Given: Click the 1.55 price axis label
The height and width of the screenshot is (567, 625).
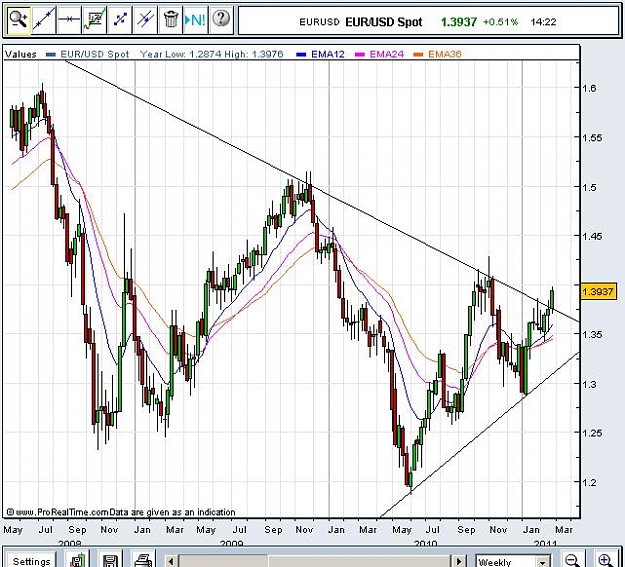Looking at the screenshot, I should click(x=592, y=138).
